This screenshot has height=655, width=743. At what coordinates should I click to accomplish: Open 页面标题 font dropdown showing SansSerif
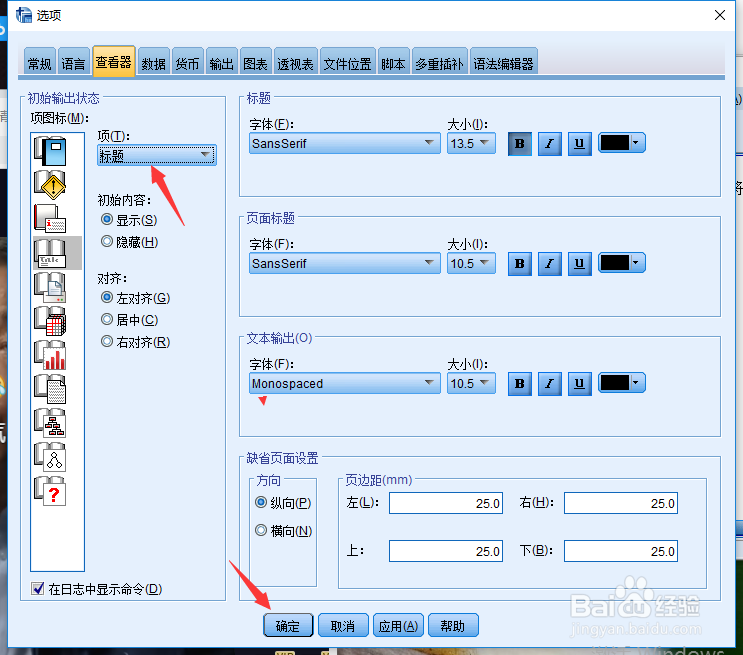click(344, 263)
